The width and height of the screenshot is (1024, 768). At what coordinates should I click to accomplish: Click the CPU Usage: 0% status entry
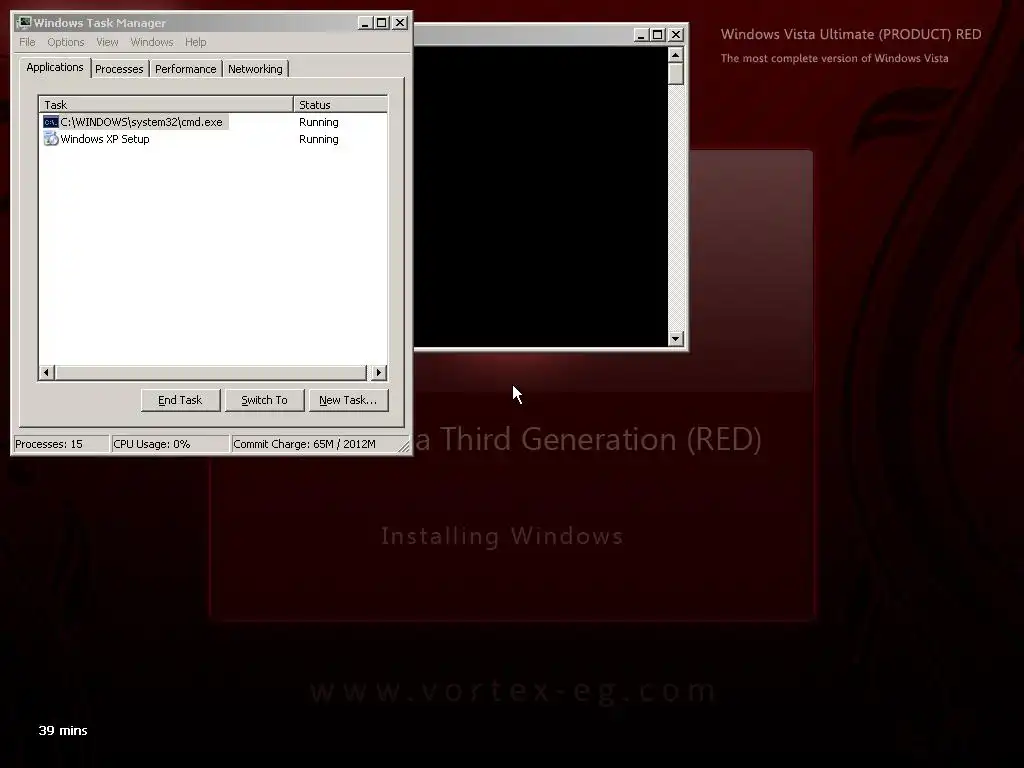pyautogui.click(x=170, y=444)
